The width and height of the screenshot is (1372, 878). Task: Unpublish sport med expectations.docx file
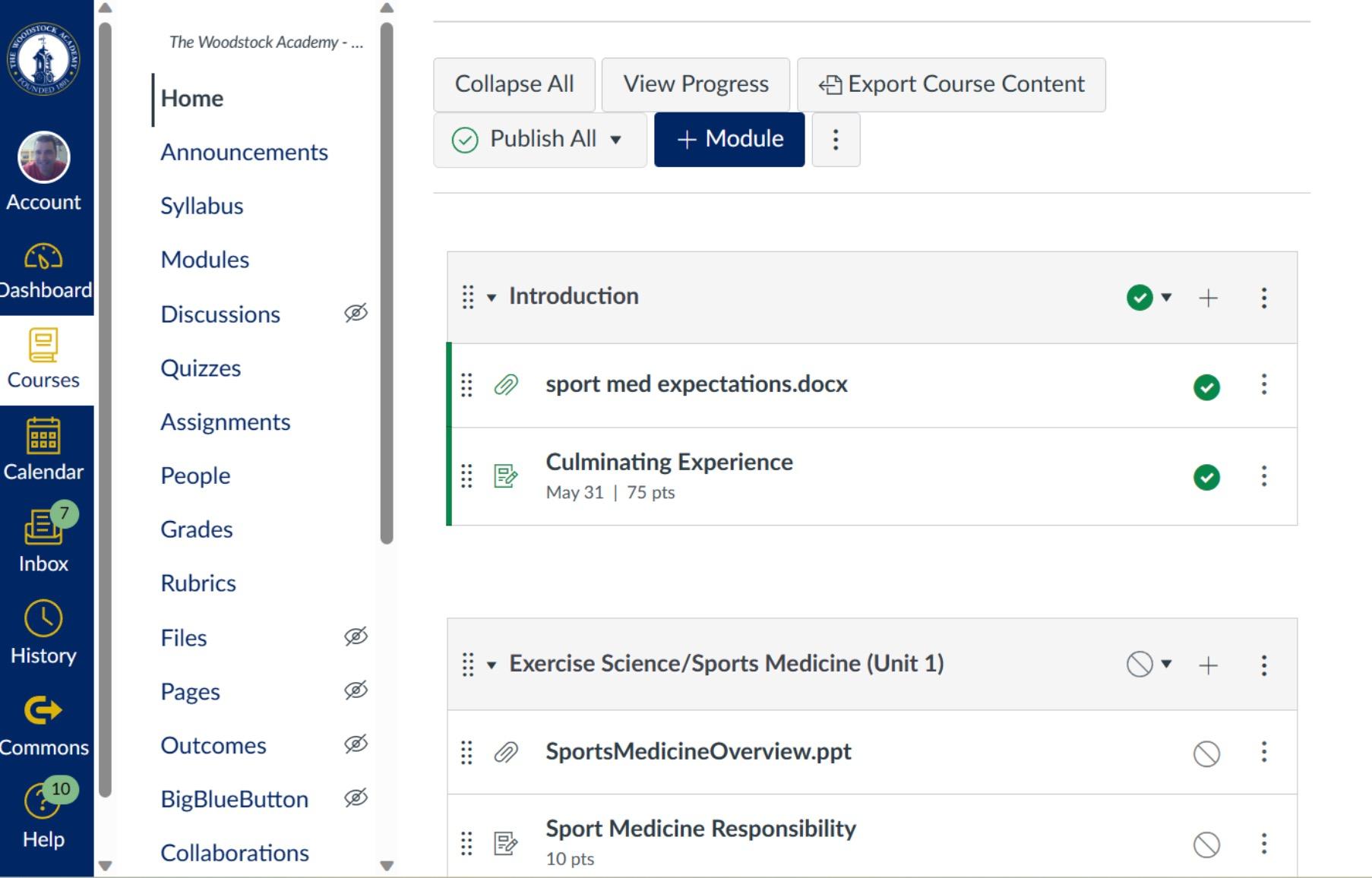[x=1206, y=387]
